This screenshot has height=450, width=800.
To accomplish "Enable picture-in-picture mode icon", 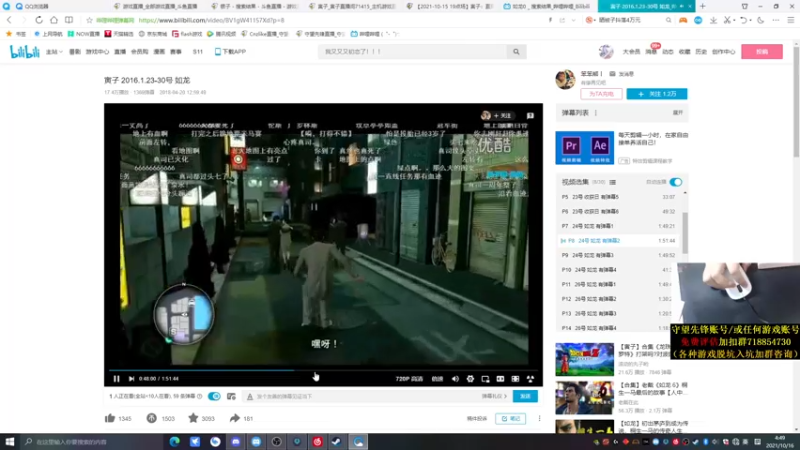I will (485, 379).
